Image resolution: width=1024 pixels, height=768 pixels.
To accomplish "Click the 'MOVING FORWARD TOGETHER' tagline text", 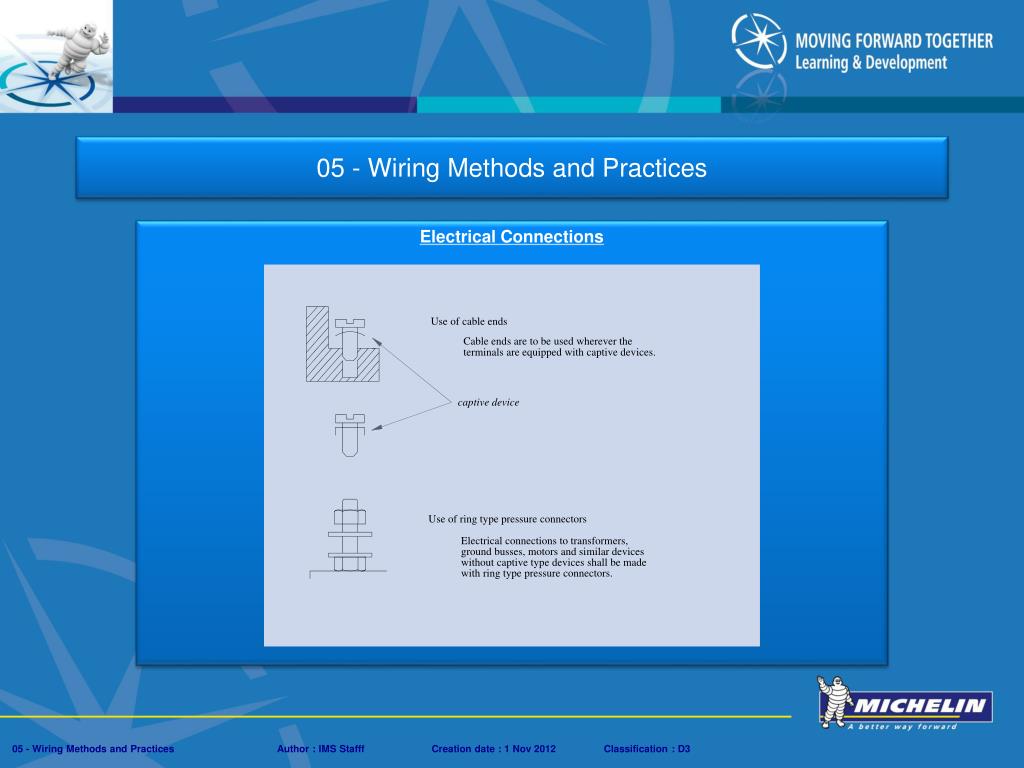I will point(894,41).
